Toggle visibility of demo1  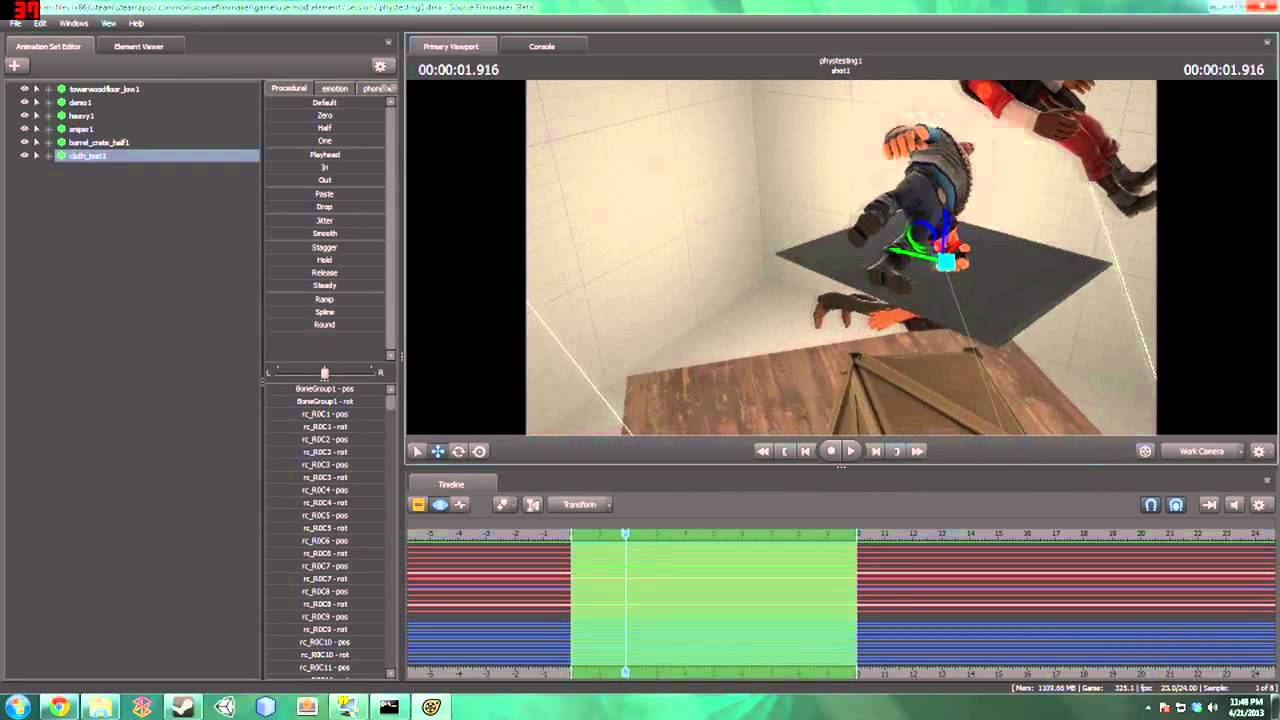point(24,102)
